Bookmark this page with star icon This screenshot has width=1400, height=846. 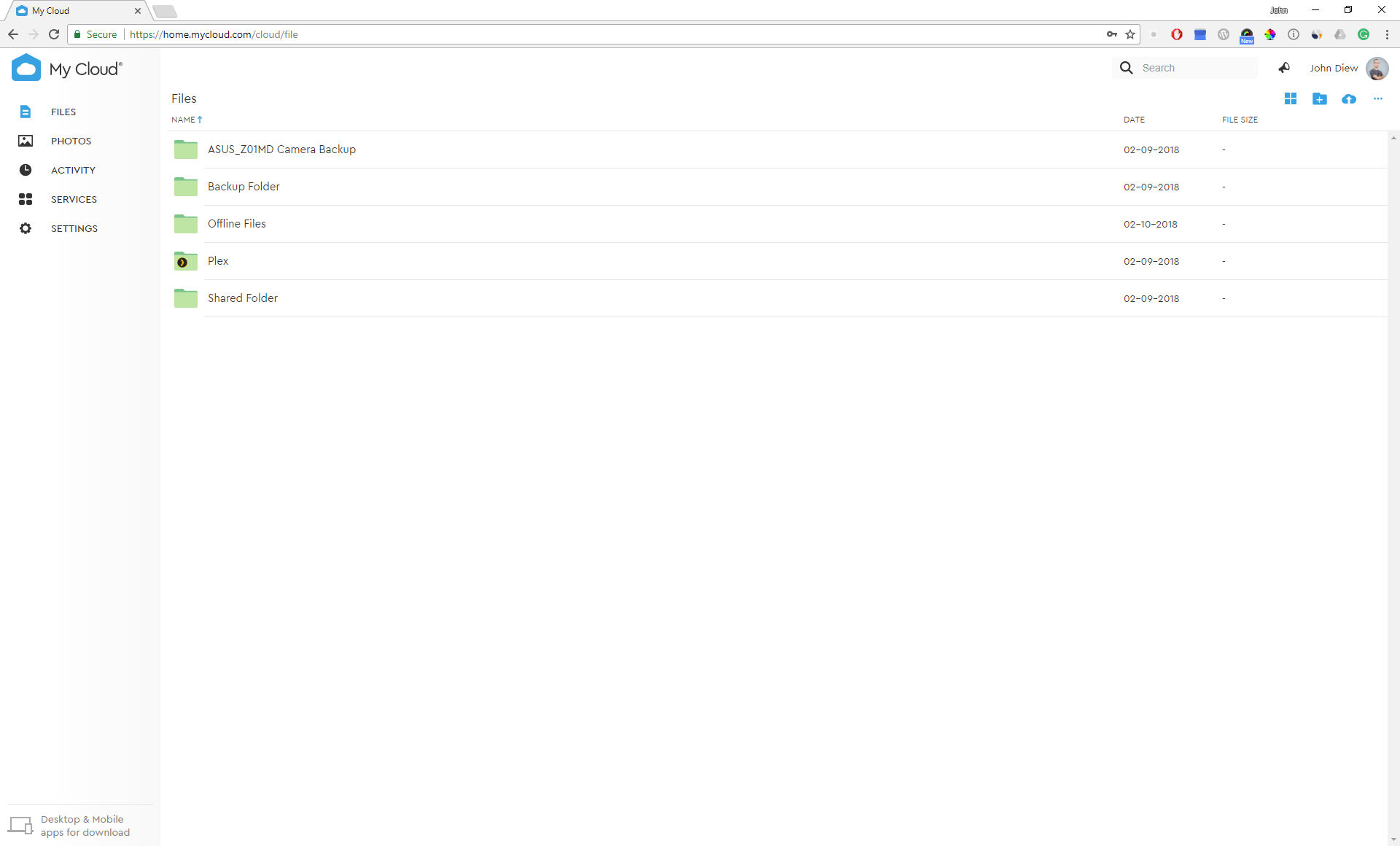point(1130,34)
